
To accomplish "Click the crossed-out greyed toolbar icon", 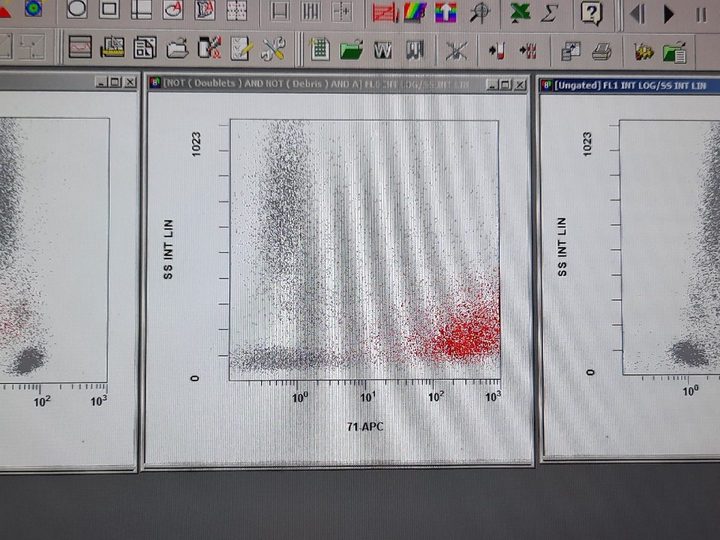I will [456, 51].
